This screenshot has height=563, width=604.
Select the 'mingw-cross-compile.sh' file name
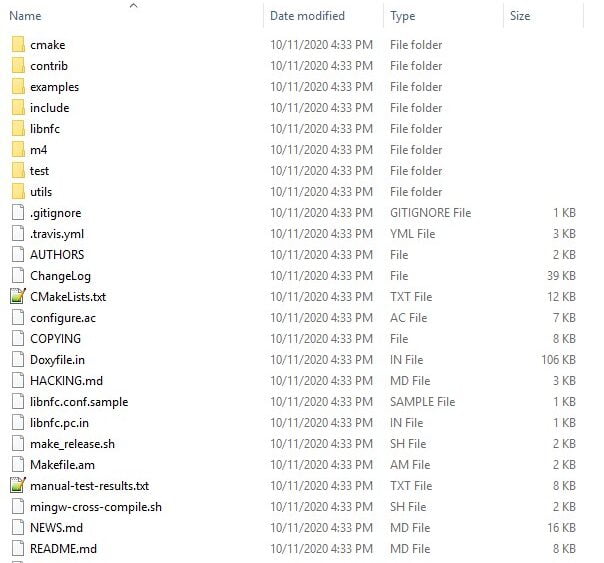point(96,507)
